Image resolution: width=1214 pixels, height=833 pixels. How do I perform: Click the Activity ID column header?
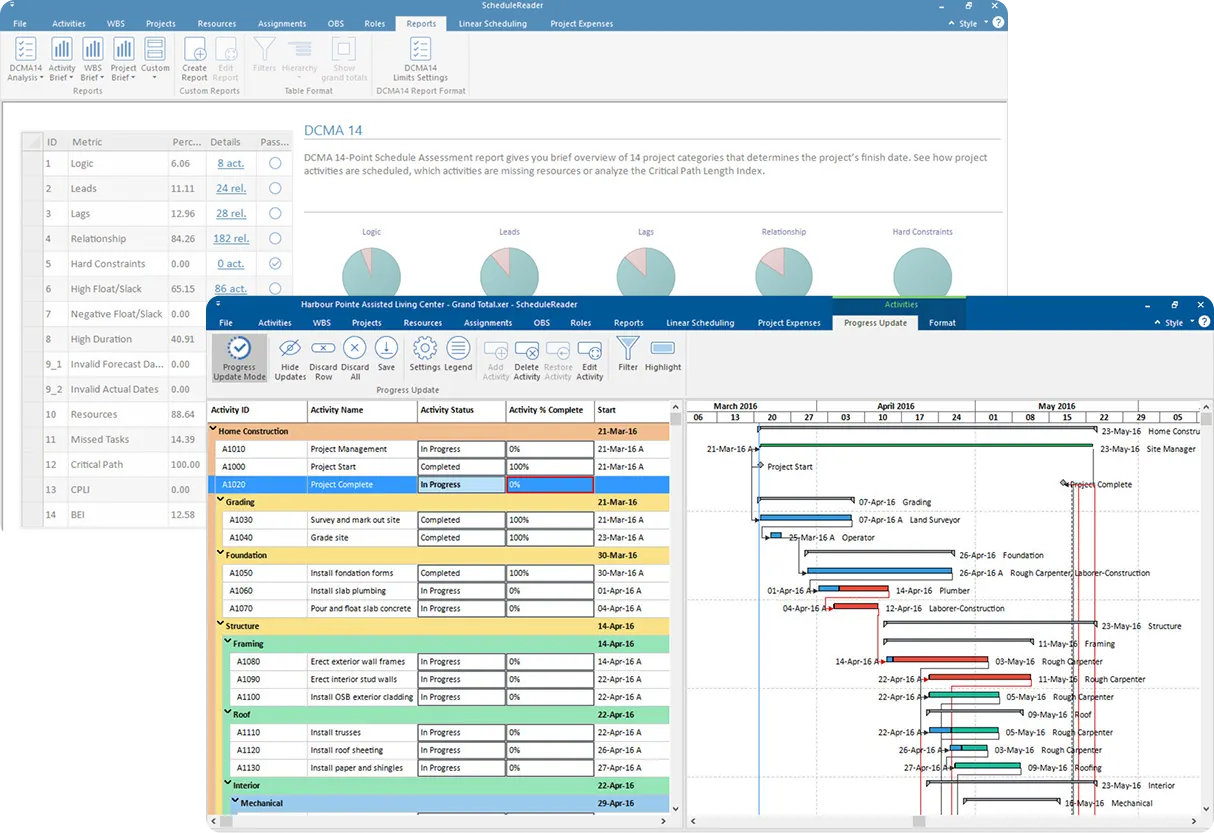[x=258, y=410]
